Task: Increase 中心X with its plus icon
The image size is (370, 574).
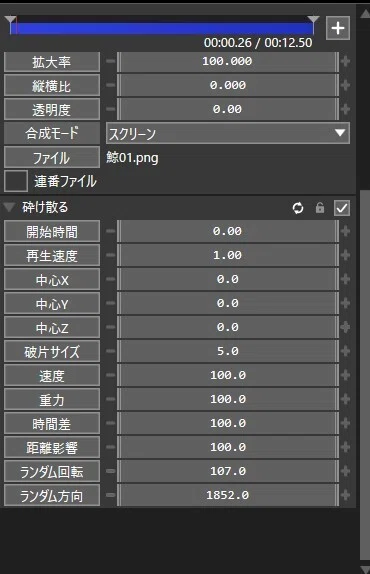Action: click(345, 279)
